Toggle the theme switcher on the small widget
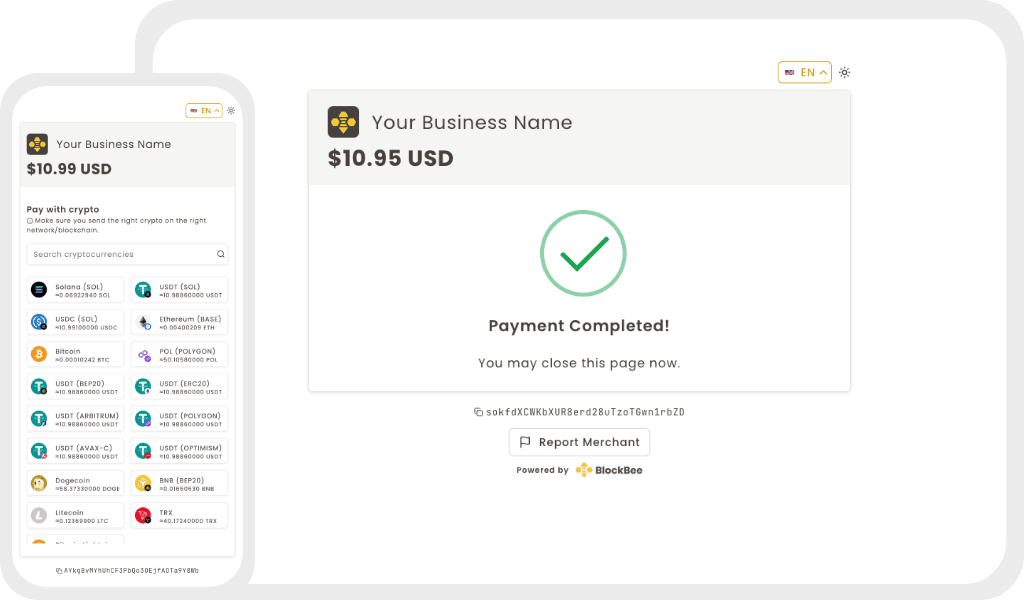1024x600 pixels. point(230,110)
